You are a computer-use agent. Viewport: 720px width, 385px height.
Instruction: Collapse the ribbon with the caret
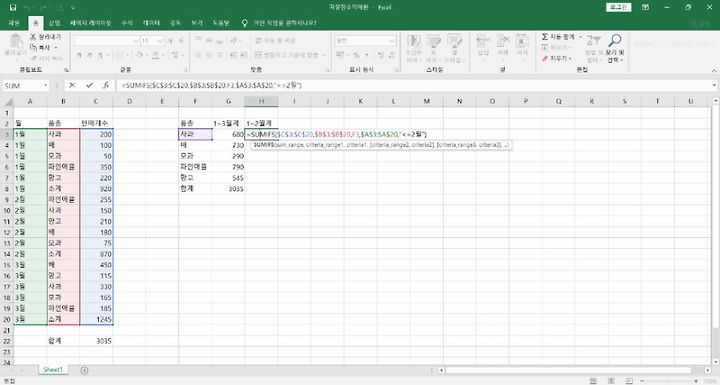pos(714,70)
